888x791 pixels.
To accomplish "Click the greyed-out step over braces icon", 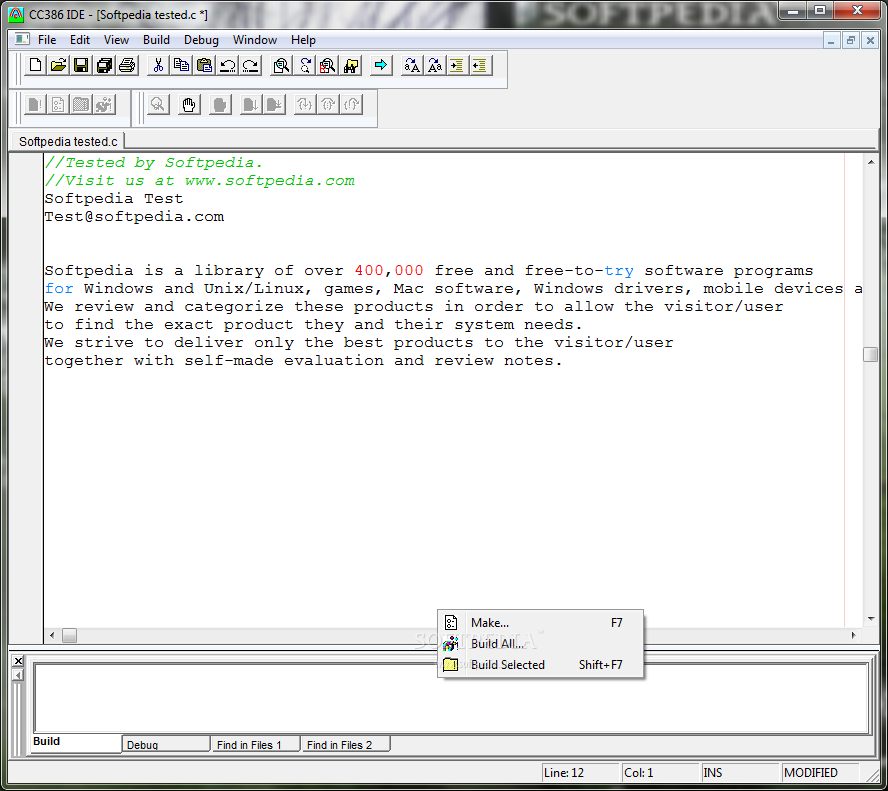I will point(328,105).
